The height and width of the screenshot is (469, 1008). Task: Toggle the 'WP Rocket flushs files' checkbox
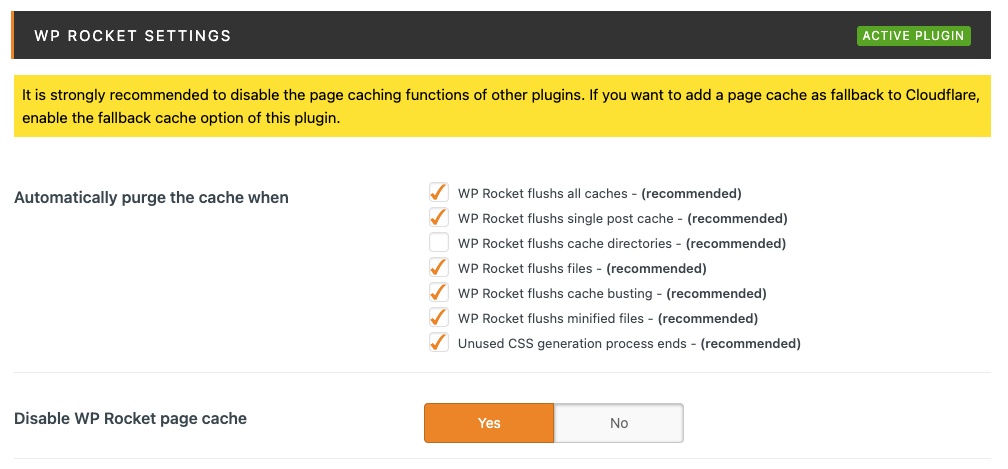pos(439,268)
